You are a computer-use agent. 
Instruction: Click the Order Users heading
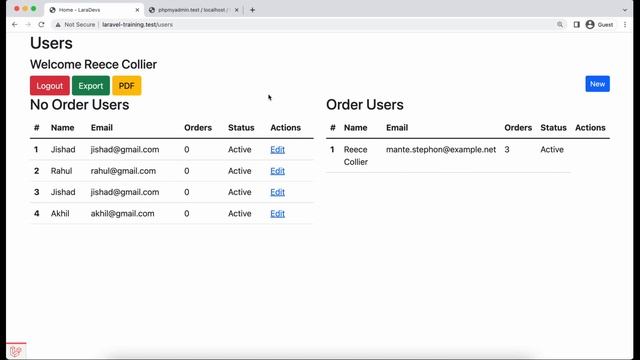(x=364, y=105)
